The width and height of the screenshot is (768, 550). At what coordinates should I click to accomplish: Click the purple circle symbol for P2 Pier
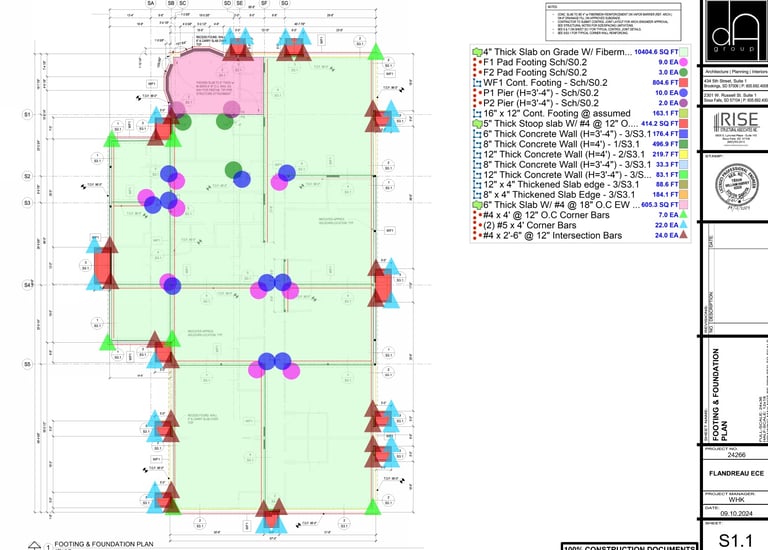[x=683, y=103]
